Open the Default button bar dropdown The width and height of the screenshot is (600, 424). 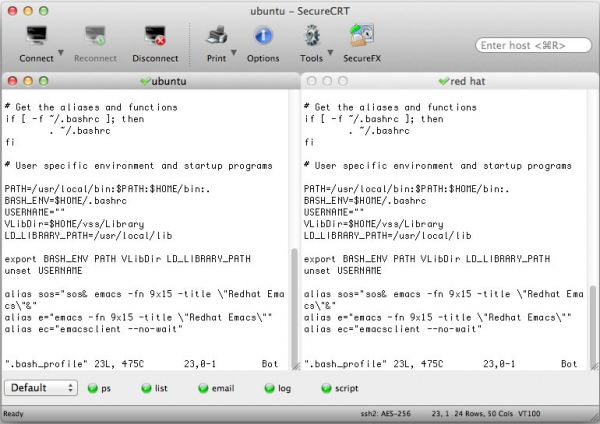point(41,388)
